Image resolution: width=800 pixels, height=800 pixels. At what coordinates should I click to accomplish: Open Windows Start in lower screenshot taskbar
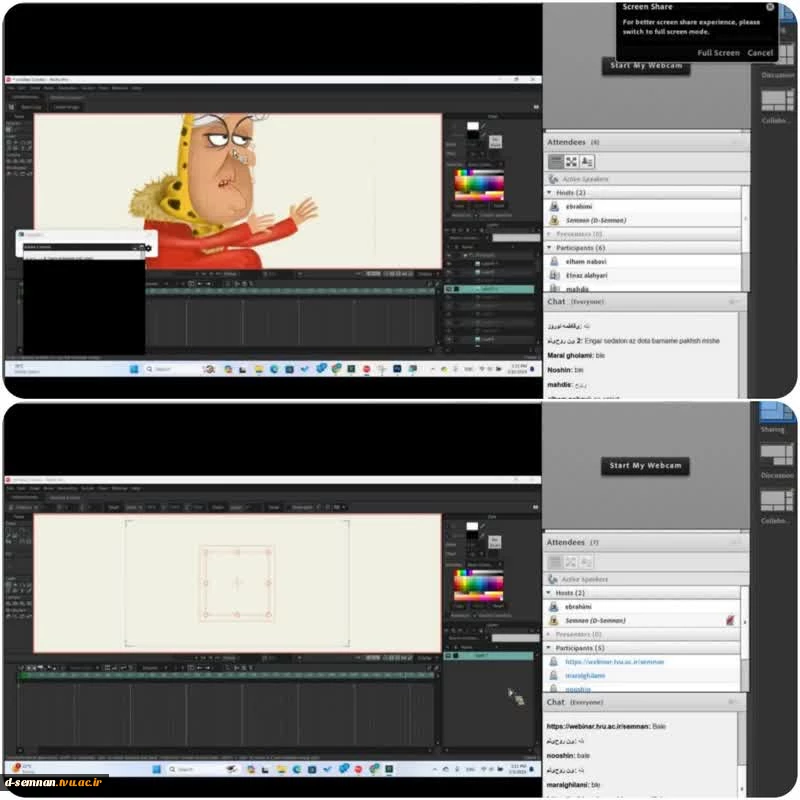(x=157, y=769)
